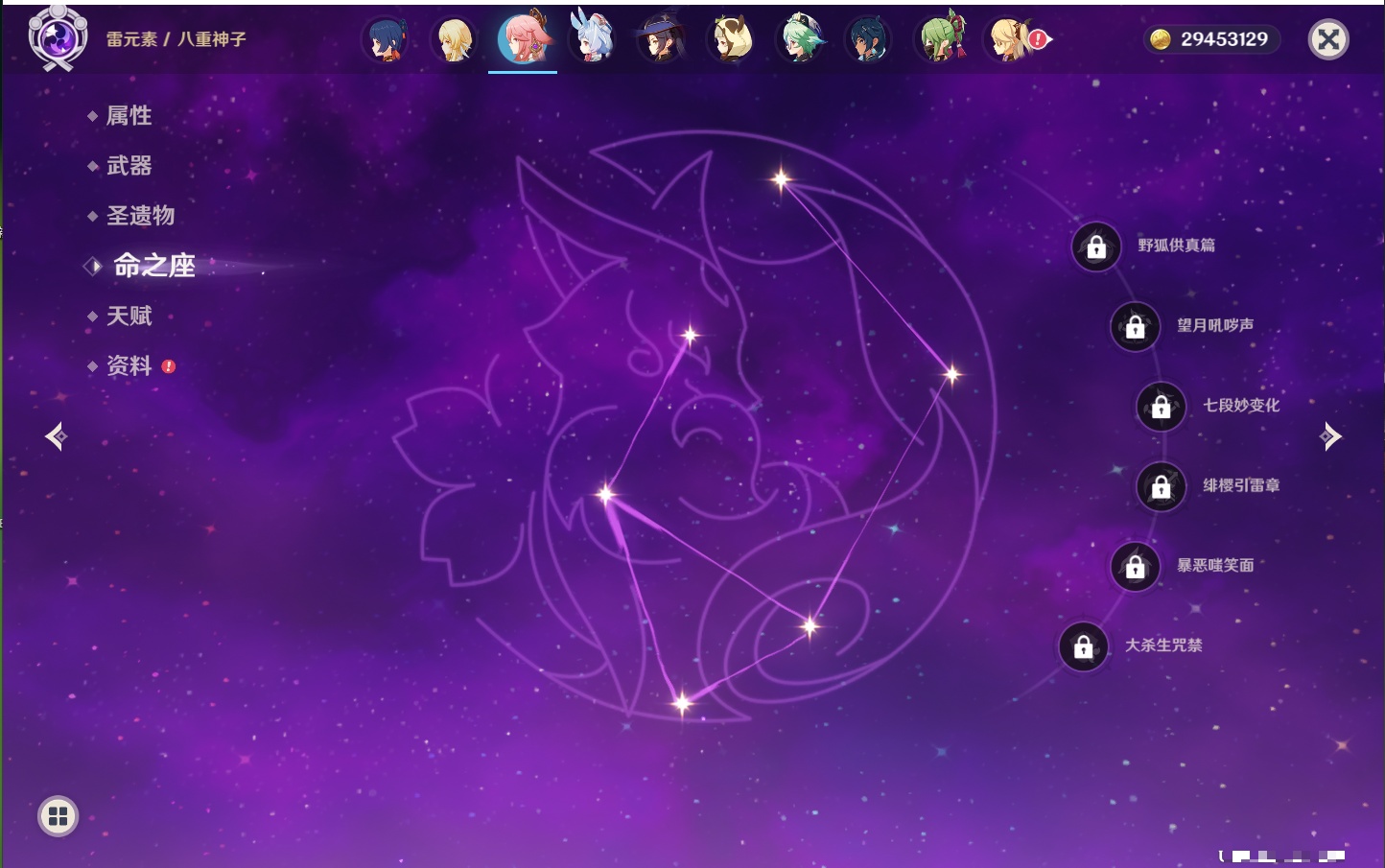Open the 属性 attributes menu
The height and width of the screenshot is (868, 1385).
[129, 116]
